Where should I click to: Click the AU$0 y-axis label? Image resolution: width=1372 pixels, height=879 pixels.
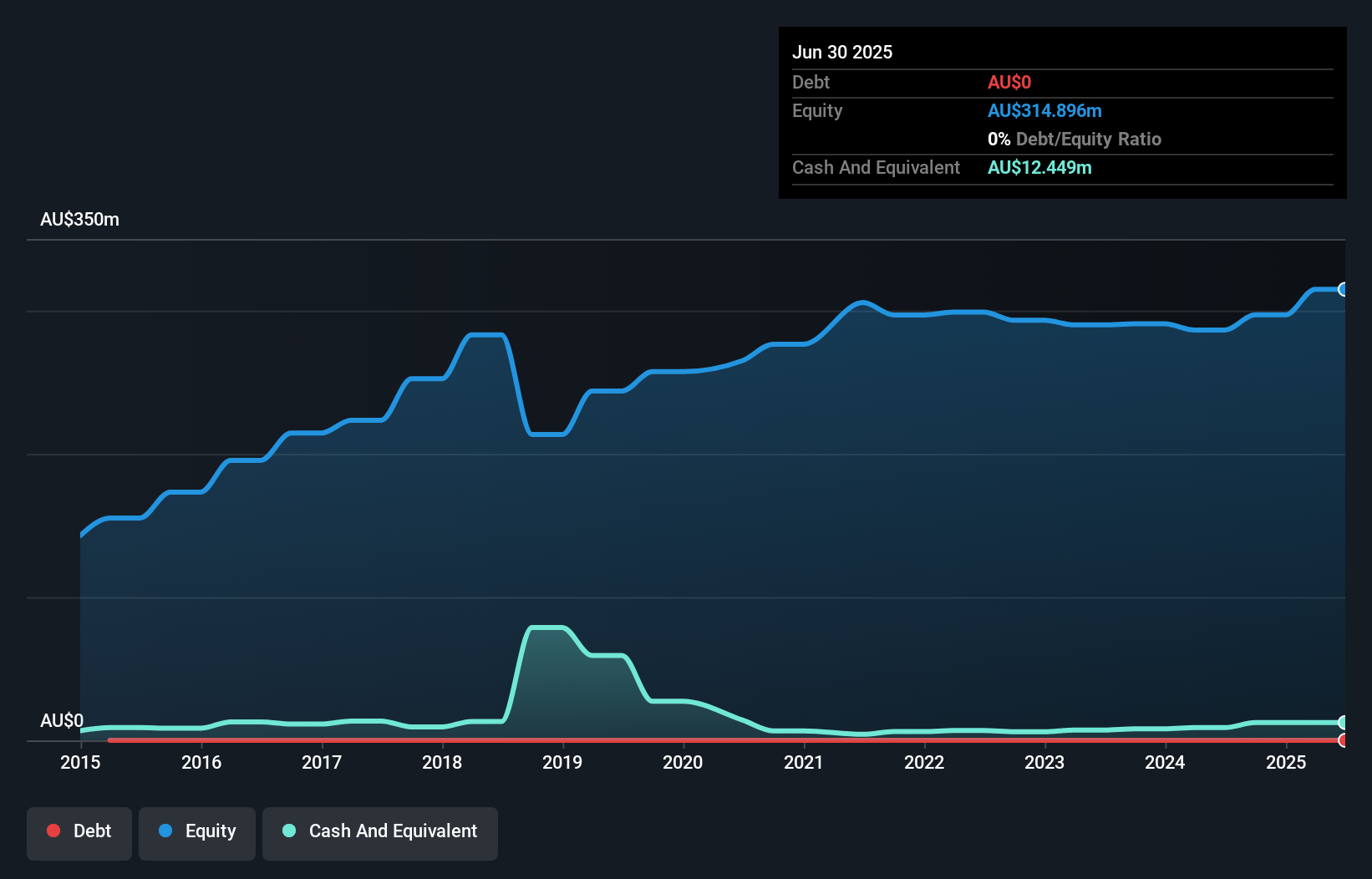point(62,720)
